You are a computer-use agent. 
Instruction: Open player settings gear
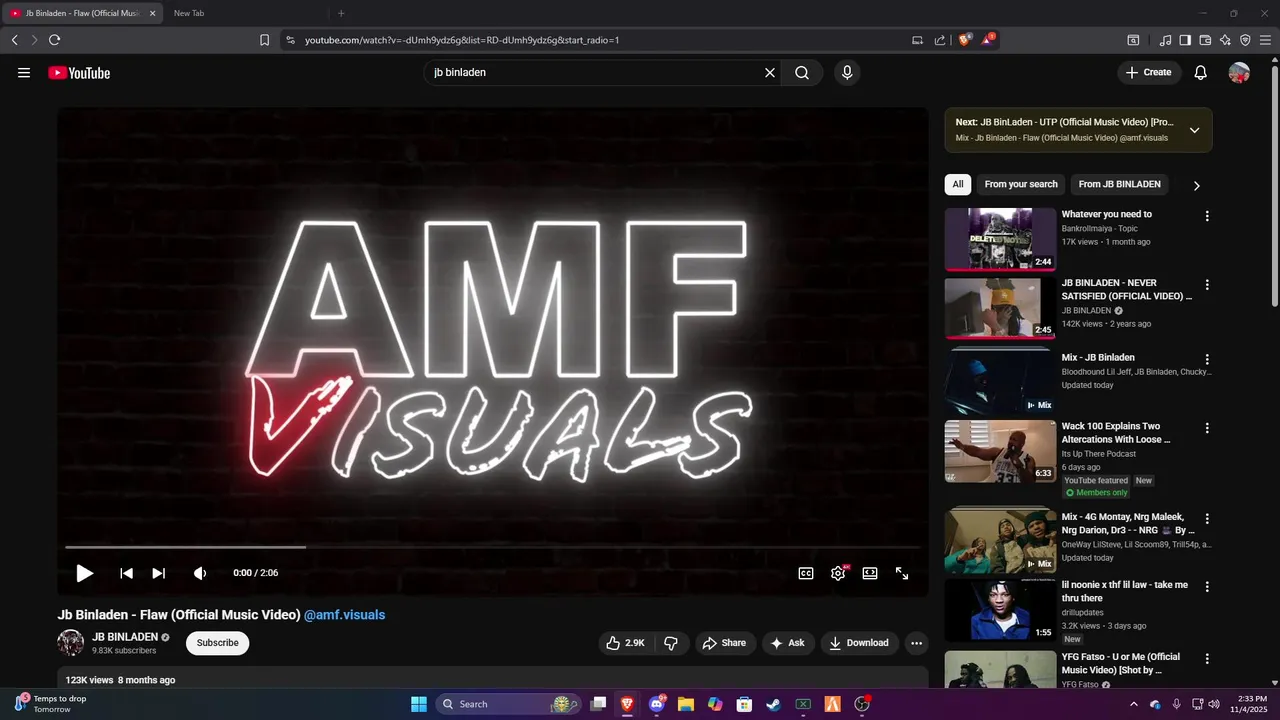[838, 573]
